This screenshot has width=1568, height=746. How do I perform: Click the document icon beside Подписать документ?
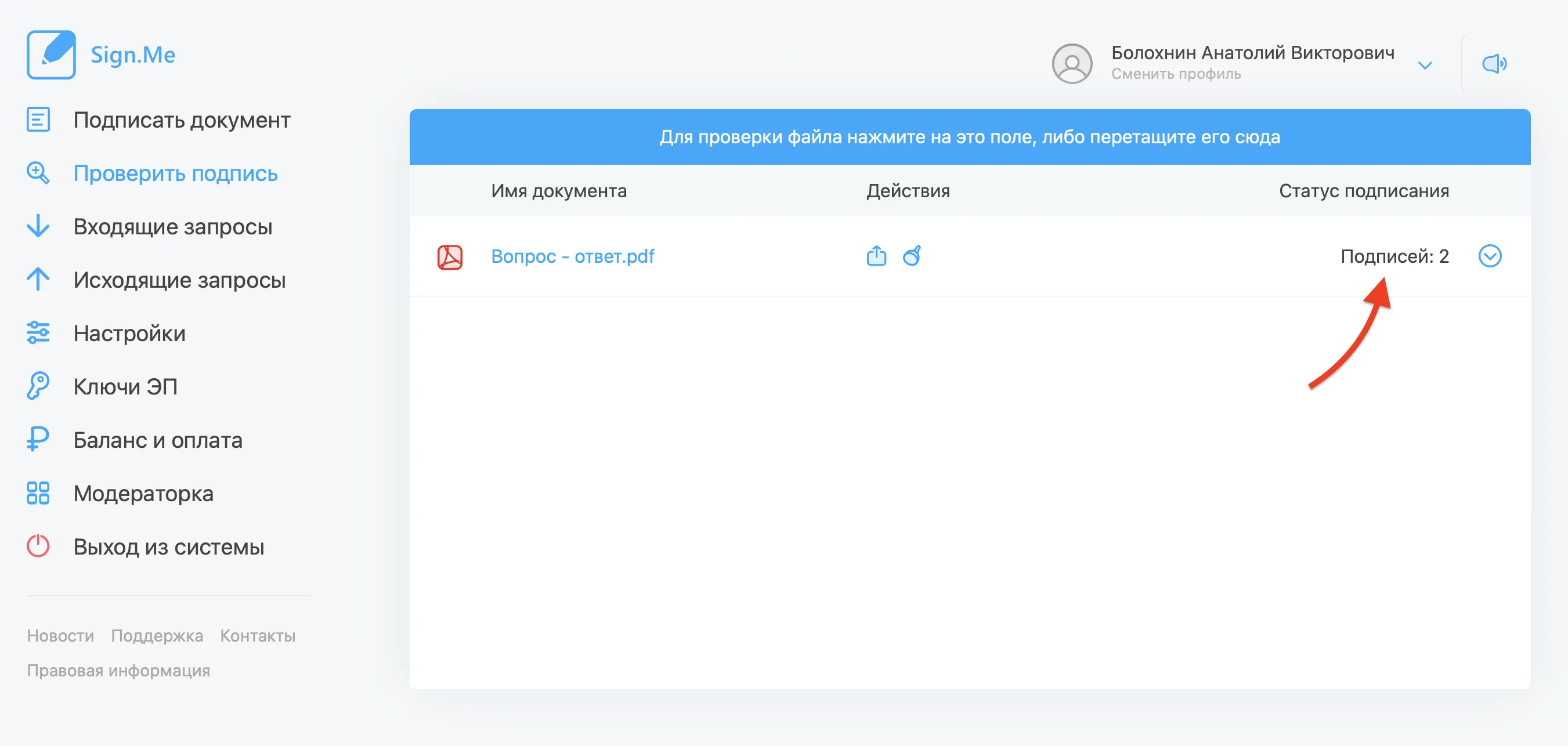tap(38, 119)
